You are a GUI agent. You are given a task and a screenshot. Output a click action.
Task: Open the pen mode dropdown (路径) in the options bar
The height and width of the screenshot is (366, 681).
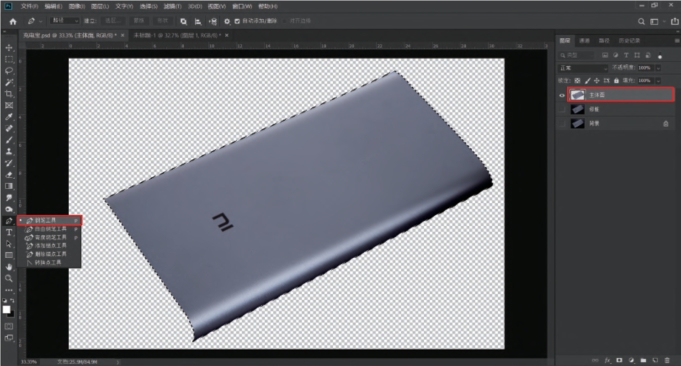click(x=65, y=21)
